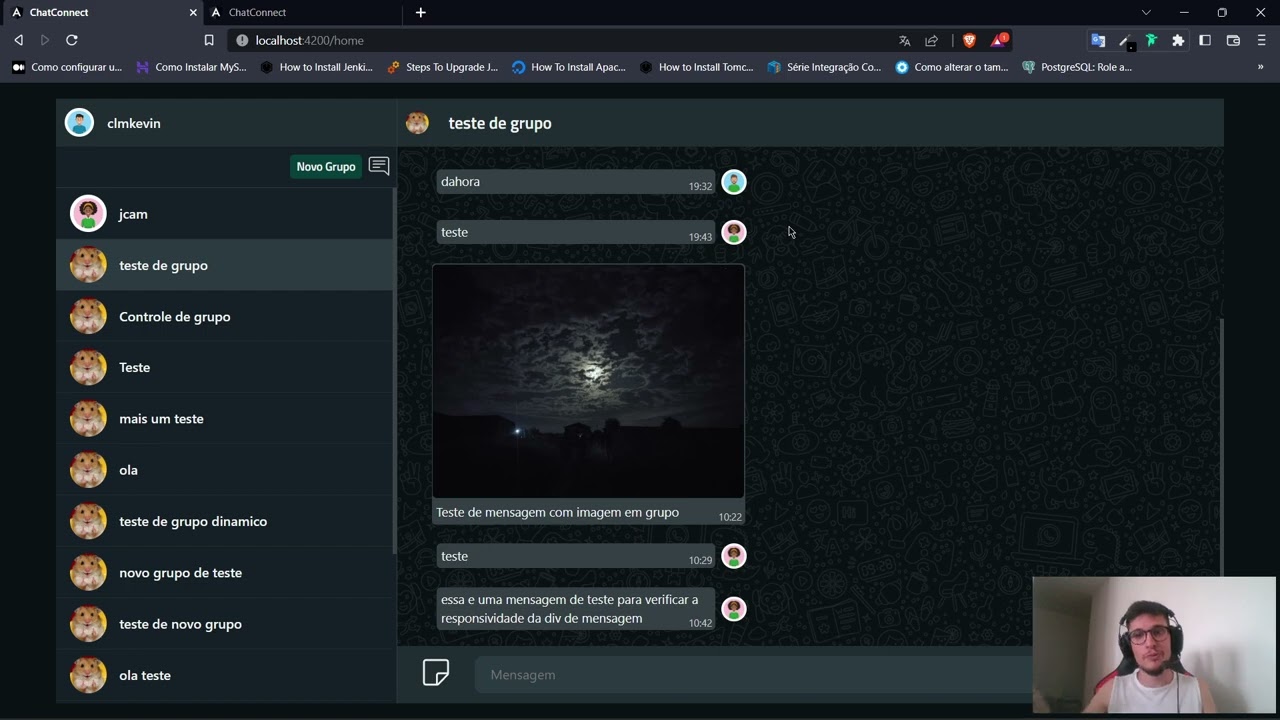Click the clmkevin username
Viewport: 1280px width, 720px height.
tap(134, 123)
